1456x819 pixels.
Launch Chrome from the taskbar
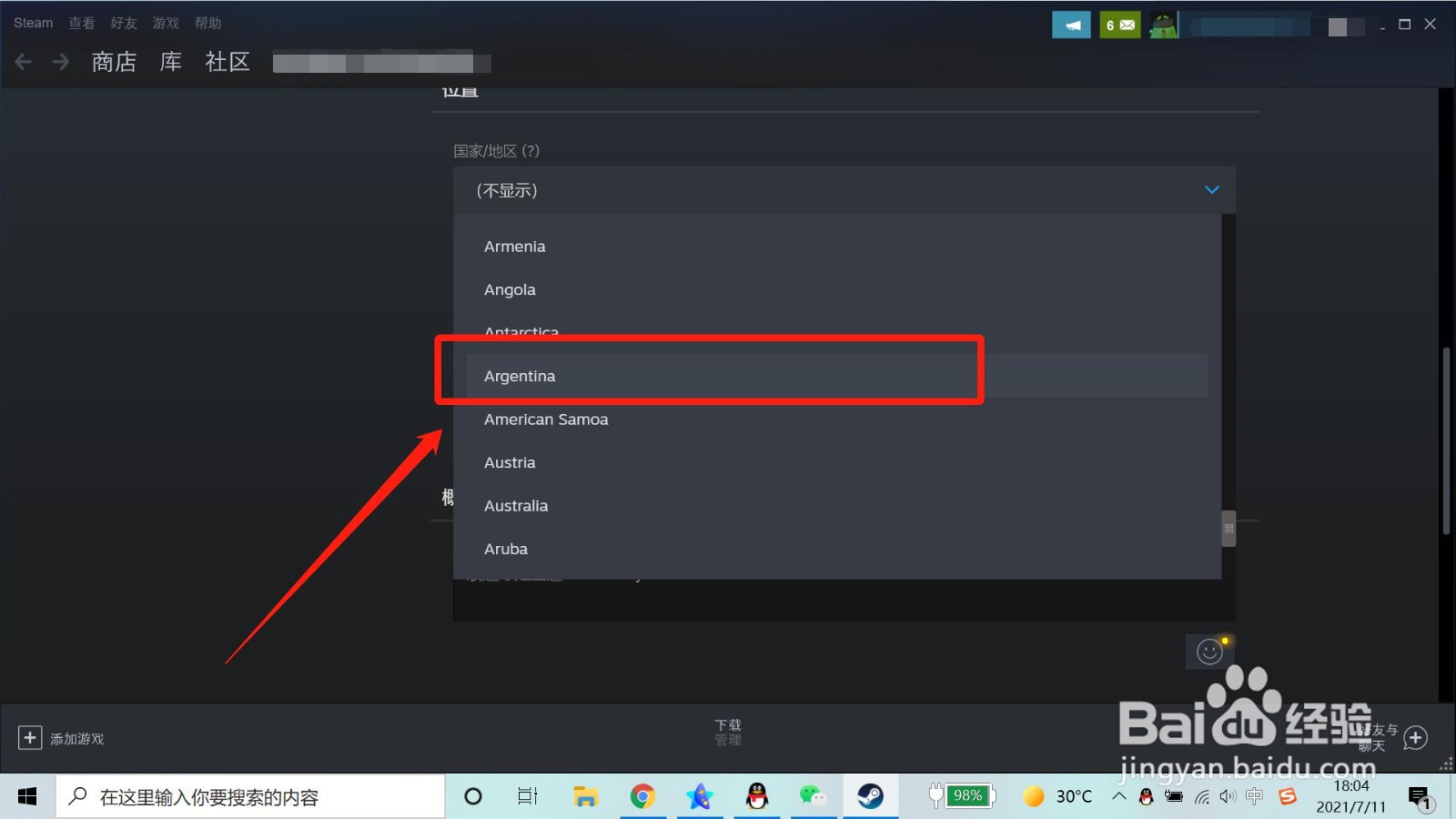(643, 796)
